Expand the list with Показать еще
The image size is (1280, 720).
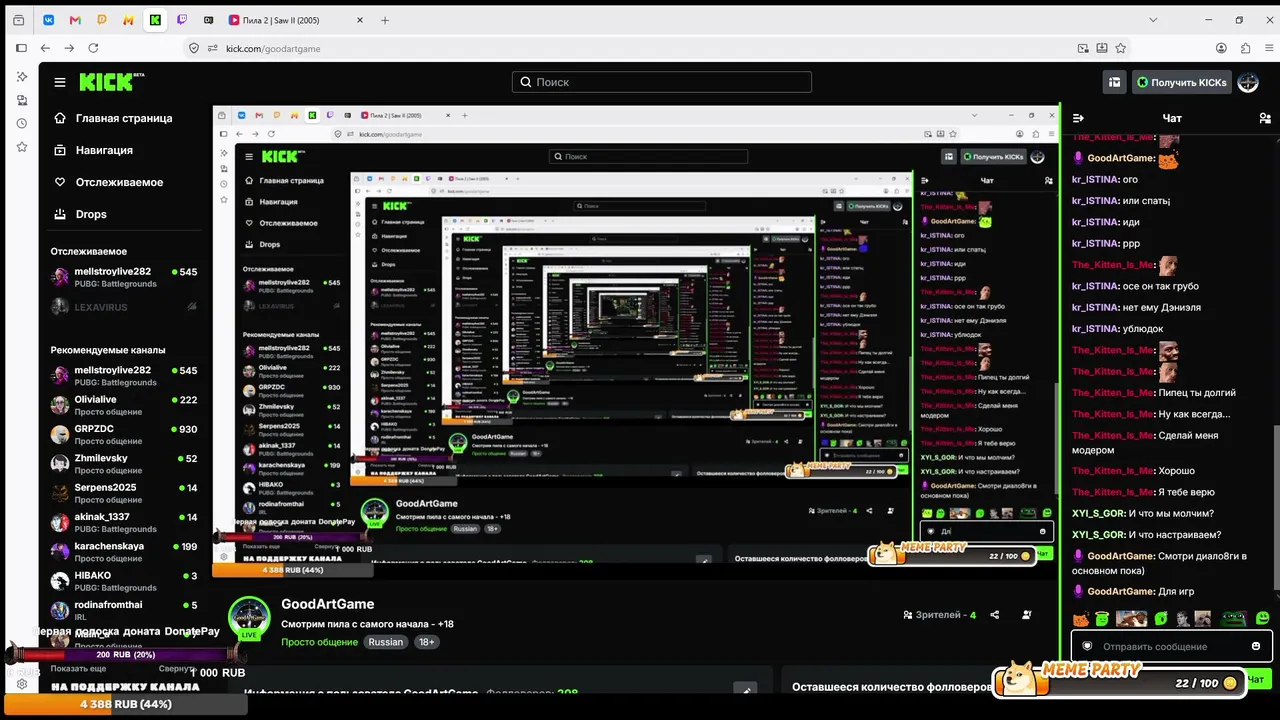pyautogui.click(x=78, y=669)
